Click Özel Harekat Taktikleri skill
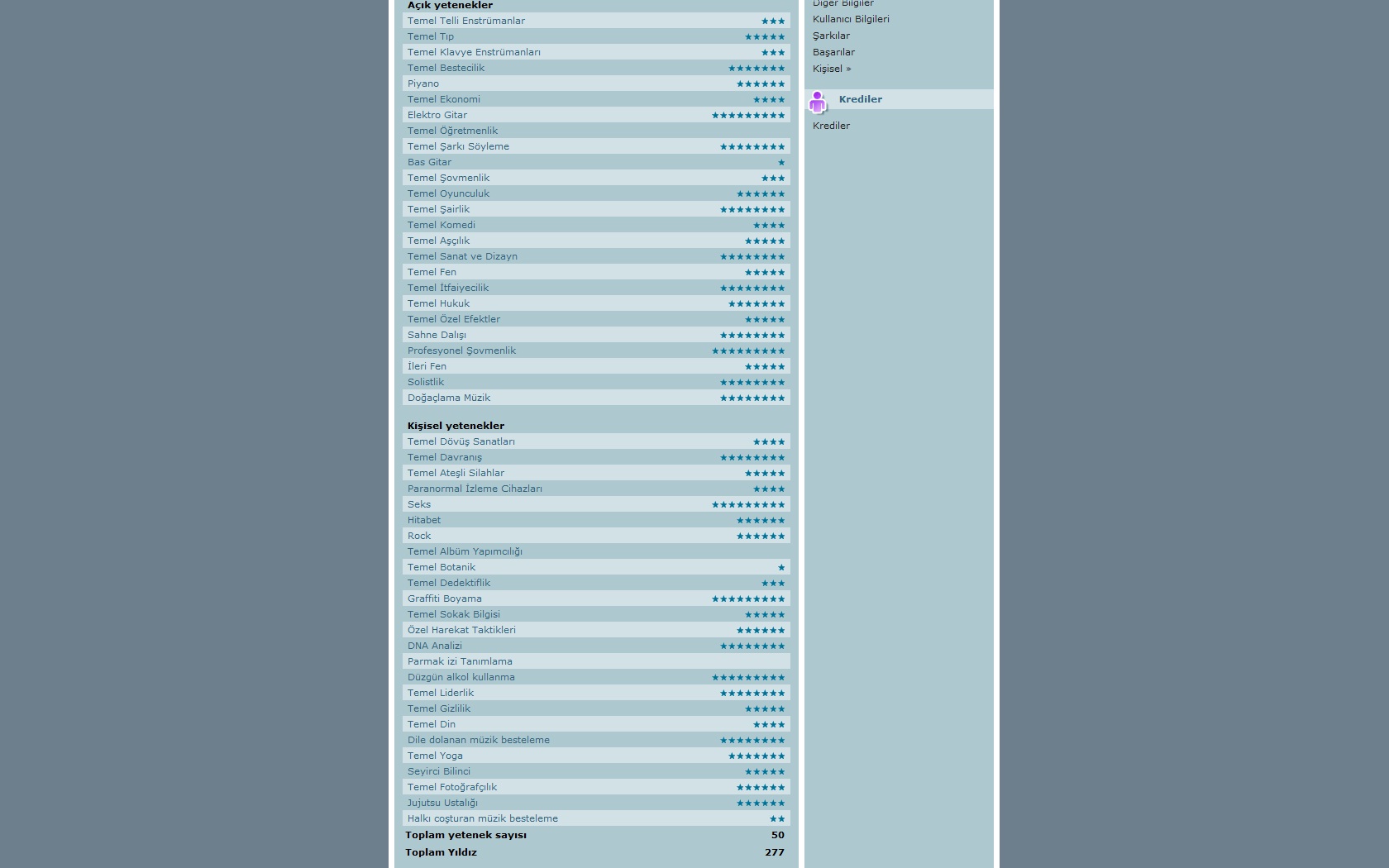This screenshot has width=1389, height=868. [461, 630]
